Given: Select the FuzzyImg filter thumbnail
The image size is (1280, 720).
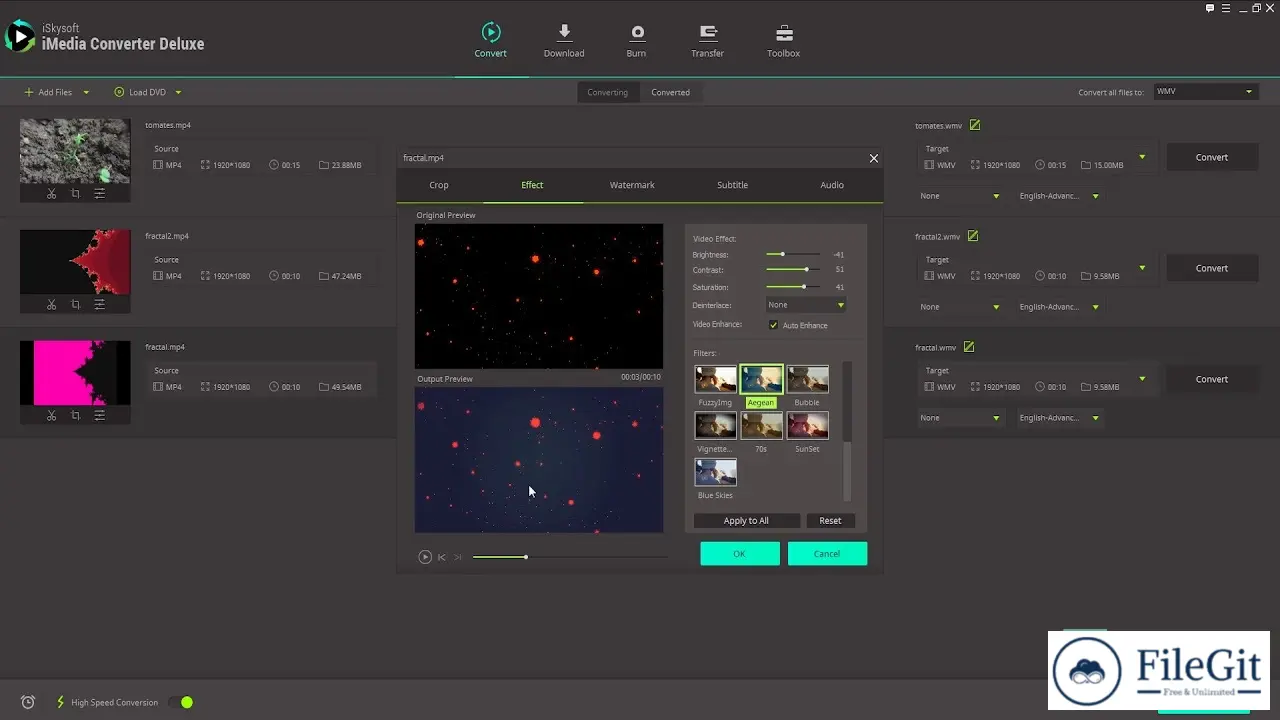Looking at the screenshot, I should (x=716, y=379).
